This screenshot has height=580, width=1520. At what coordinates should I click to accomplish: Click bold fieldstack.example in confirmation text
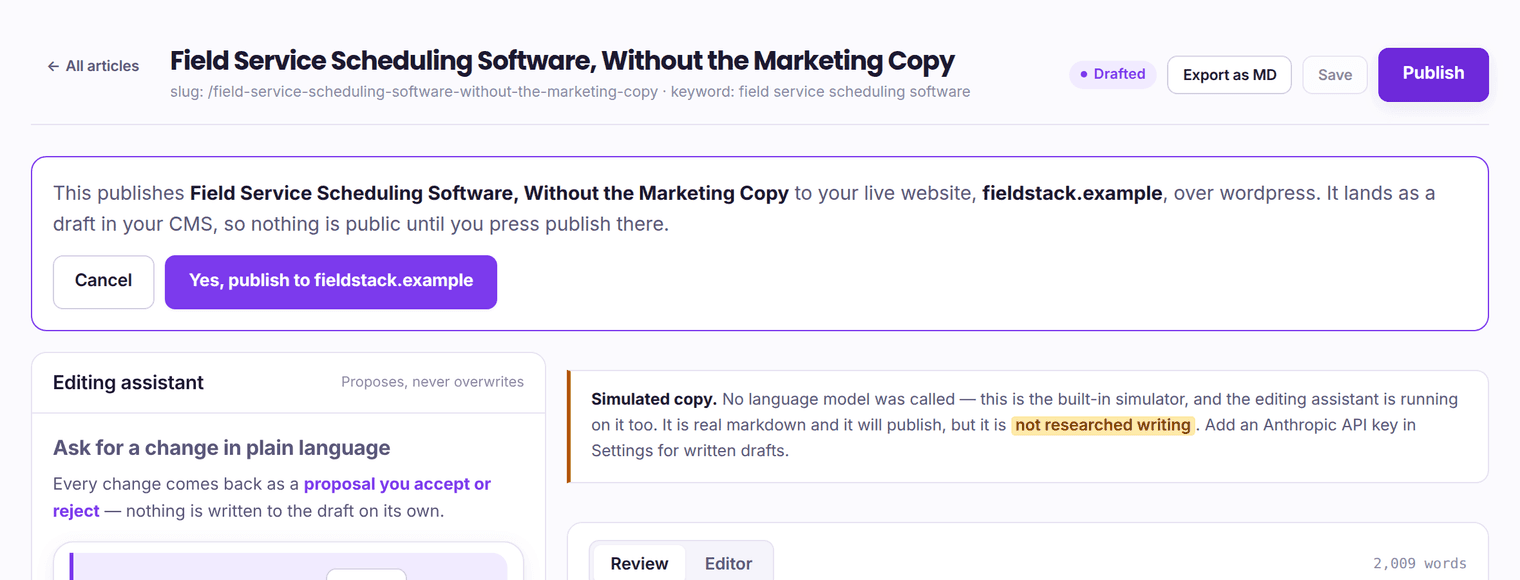tap(1072, 193)
